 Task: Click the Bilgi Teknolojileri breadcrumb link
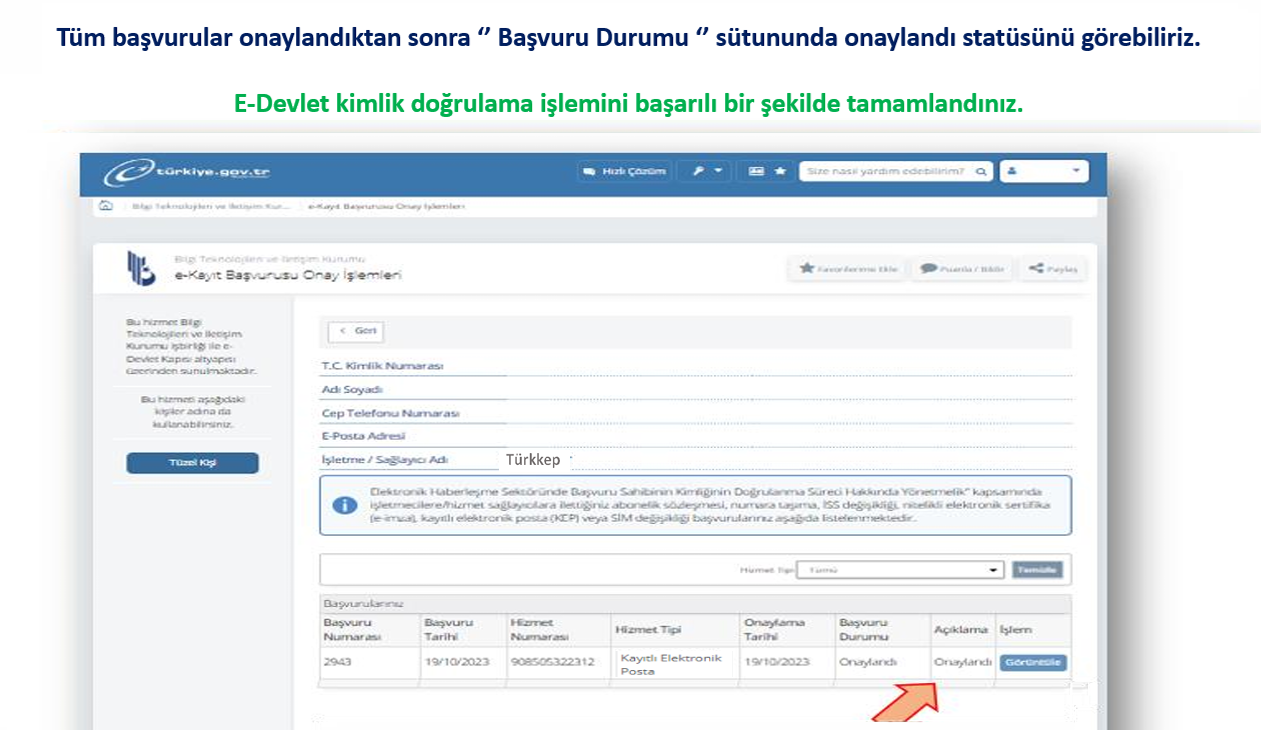[x=210, y=206]
